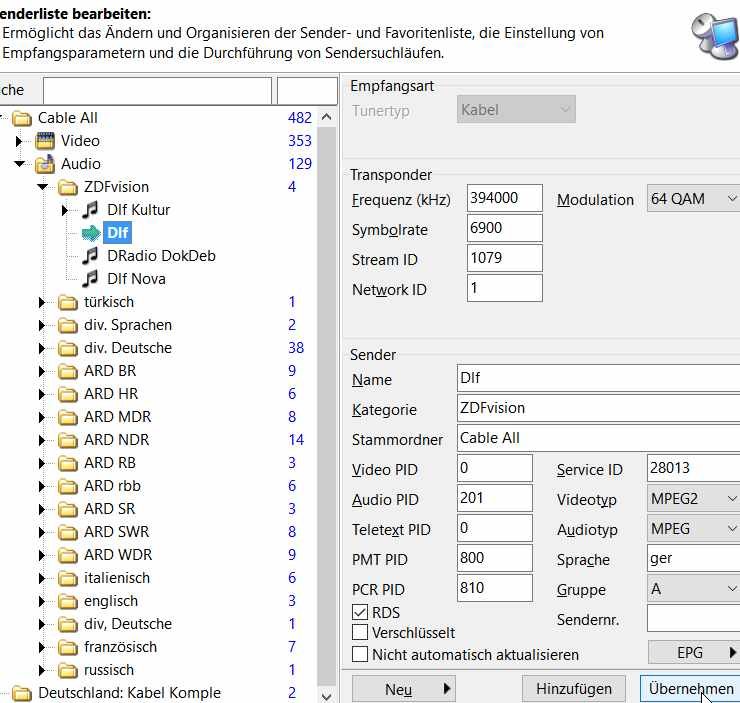
Task: Click the Frequenz (kHz) input field
Action: point(504,198)
